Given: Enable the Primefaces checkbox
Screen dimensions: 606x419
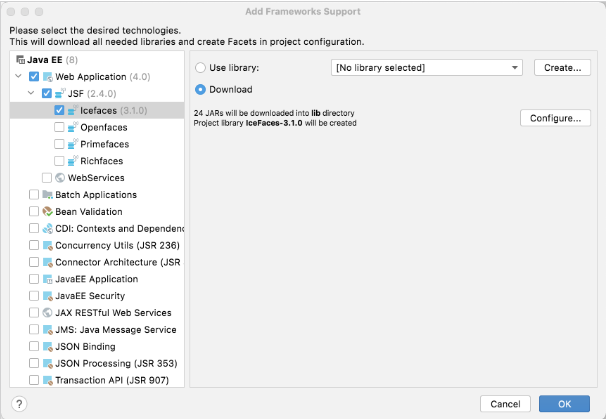Looking at the screenshot, I should [59, 144].
